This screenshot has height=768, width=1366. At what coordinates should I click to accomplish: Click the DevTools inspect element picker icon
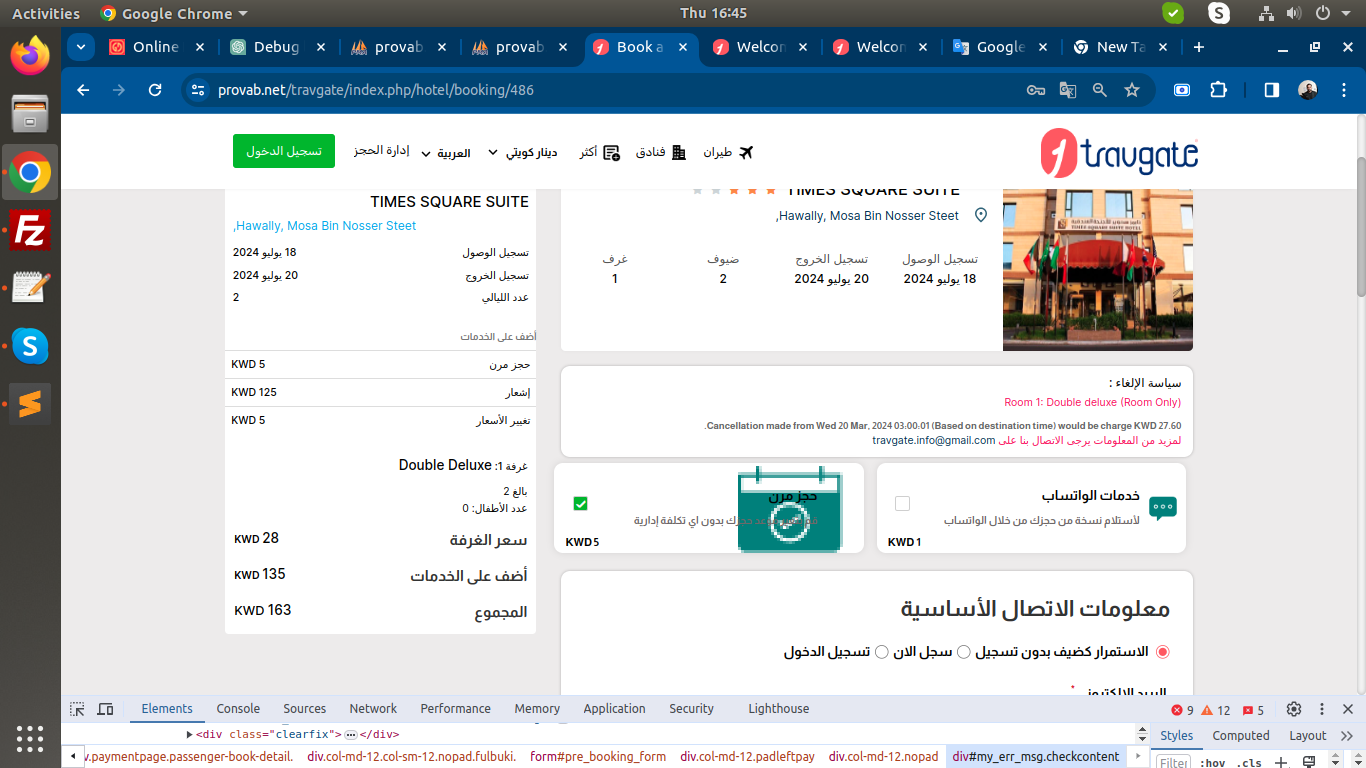(77, 709)
